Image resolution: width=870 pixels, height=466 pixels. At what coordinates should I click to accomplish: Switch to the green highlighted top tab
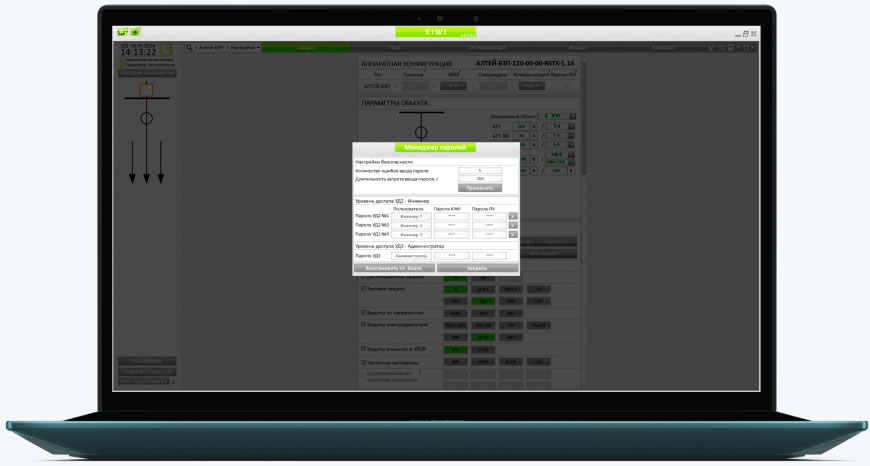pos(306,47)
